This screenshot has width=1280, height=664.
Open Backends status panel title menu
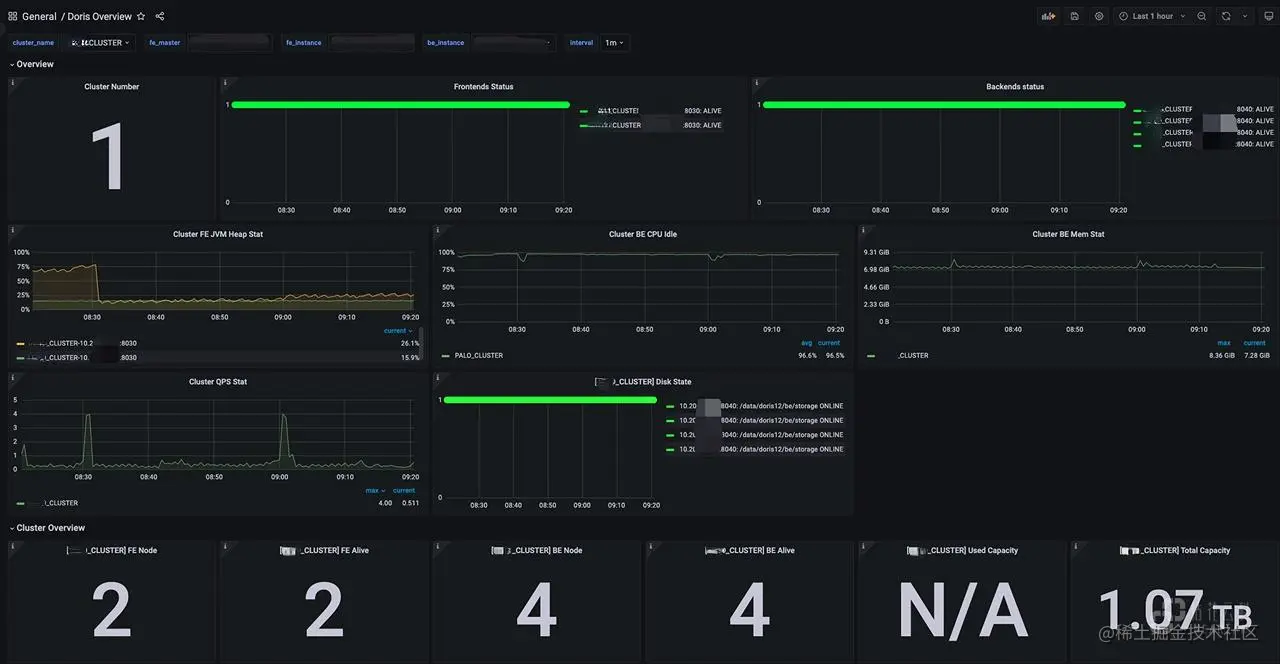[x=1015, y=87]
